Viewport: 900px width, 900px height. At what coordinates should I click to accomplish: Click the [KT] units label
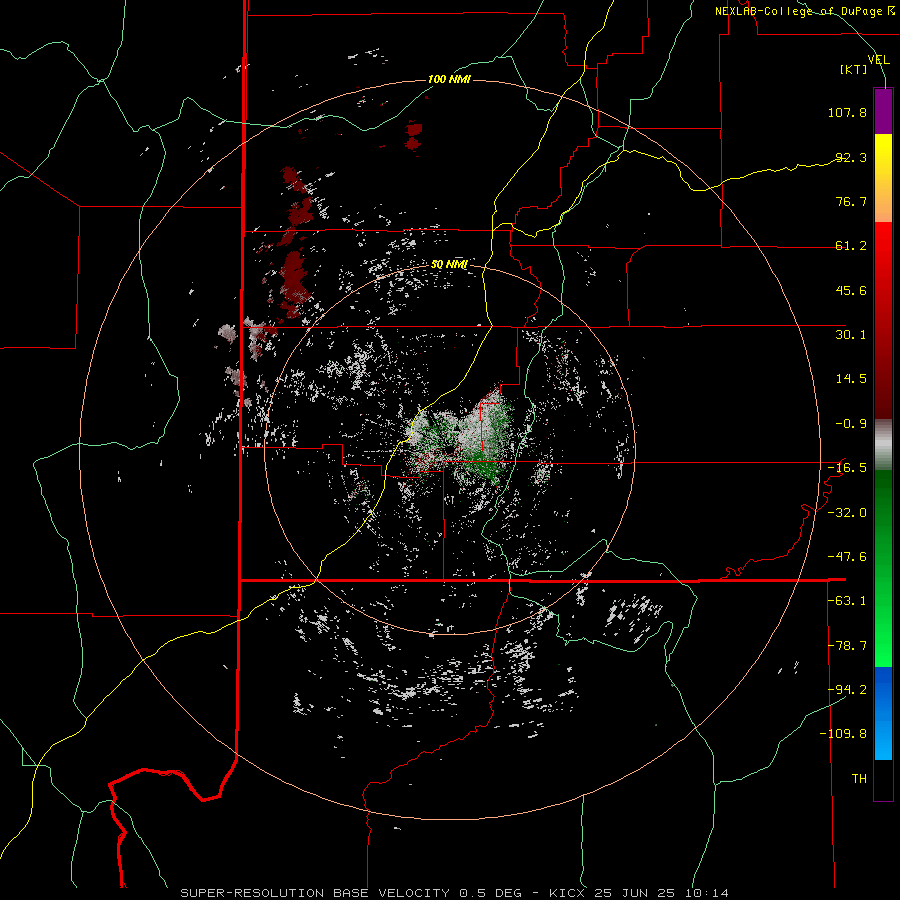click(x=854, y=69)
